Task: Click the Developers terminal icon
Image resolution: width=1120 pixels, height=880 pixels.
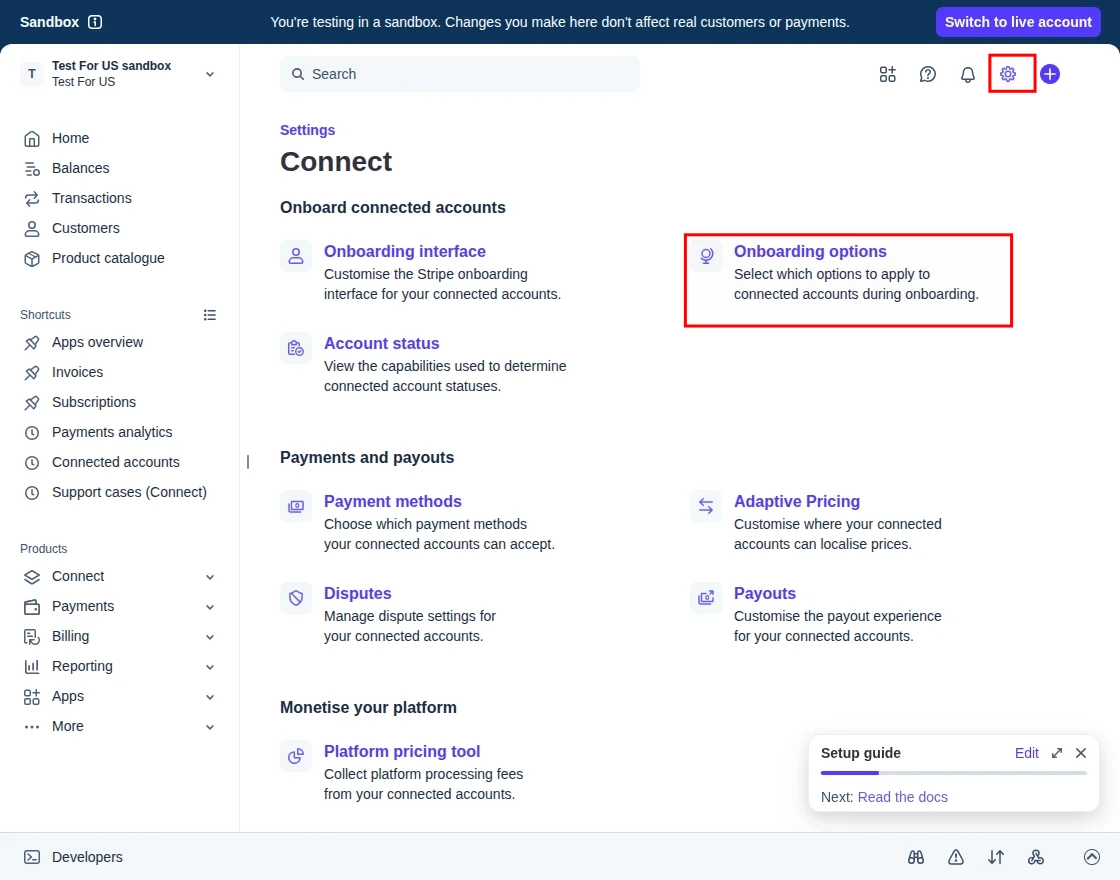Action: click(31, 857)
